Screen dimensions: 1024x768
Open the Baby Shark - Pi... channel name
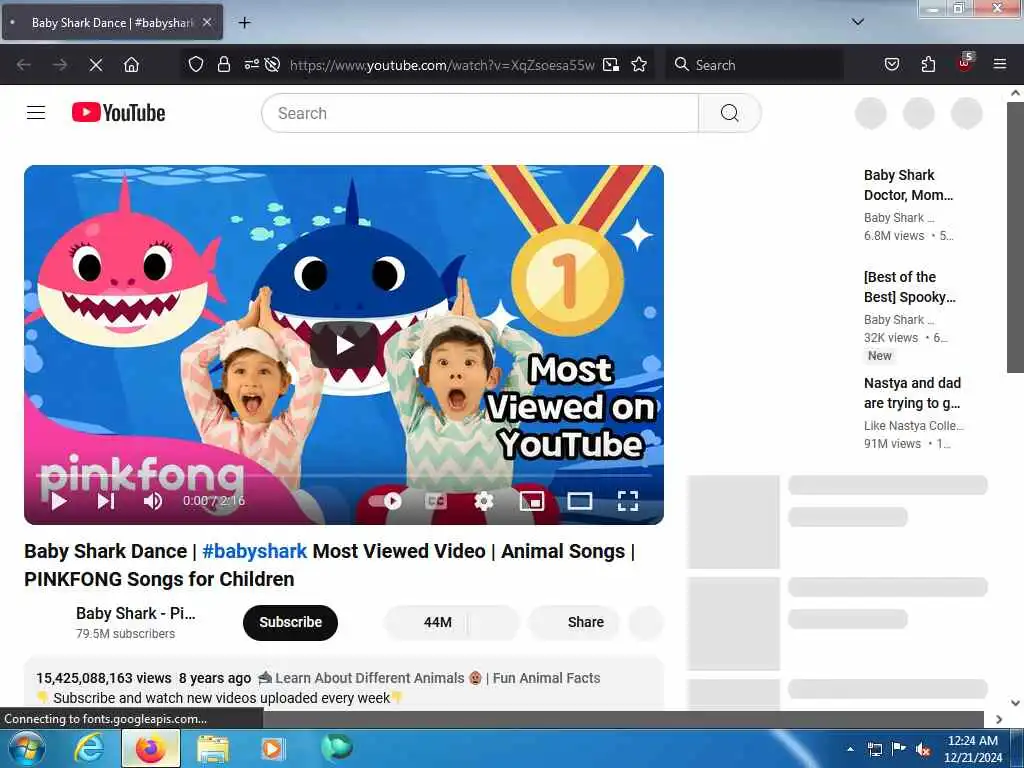click(136, 613)
